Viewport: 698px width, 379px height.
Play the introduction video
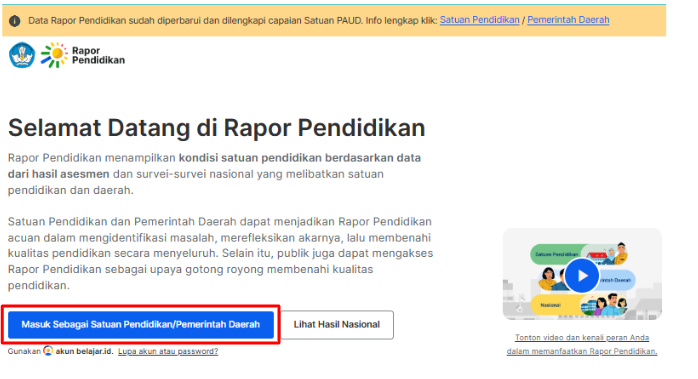click(x=582, y=276)
